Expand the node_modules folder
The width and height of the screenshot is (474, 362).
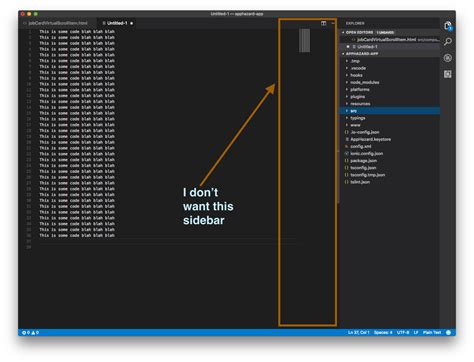pos(390,82)
